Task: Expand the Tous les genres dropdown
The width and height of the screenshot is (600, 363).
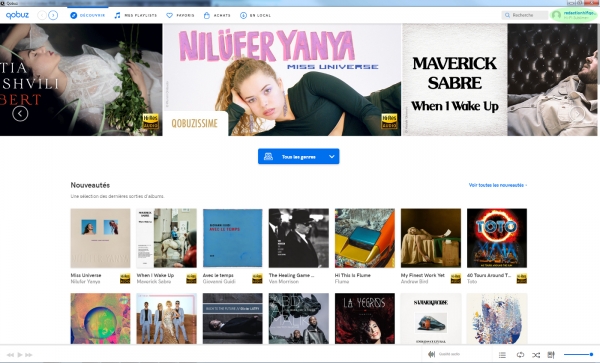Action: point(298,156)
